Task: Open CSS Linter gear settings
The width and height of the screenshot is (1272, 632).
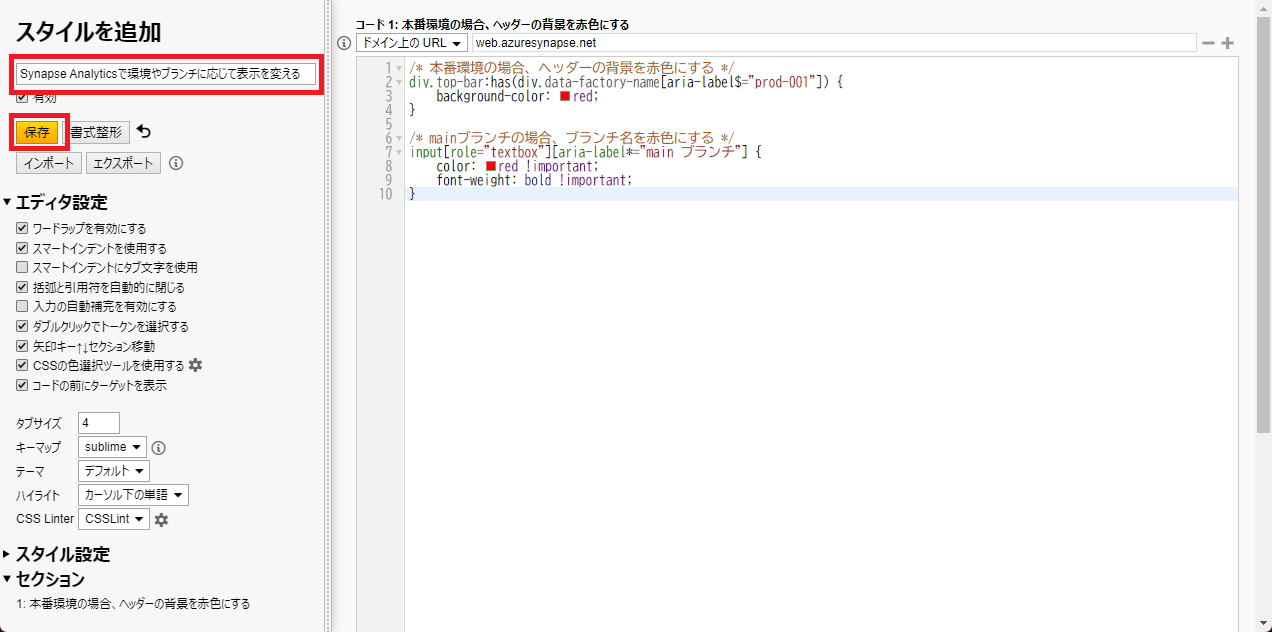Action: (x=161, y=519)
